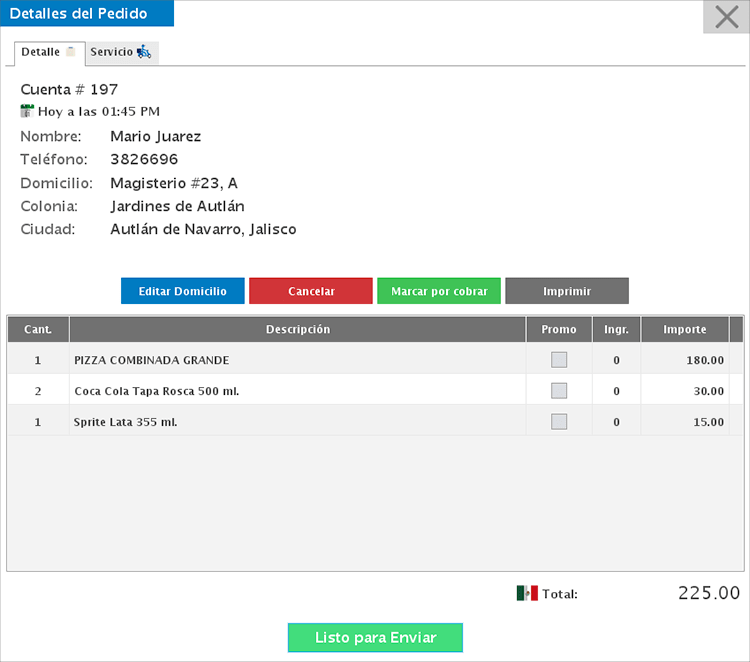Click the Ingr. value 0 for the pizza row
Screen dimensions: 750x662
coord(617,360)
